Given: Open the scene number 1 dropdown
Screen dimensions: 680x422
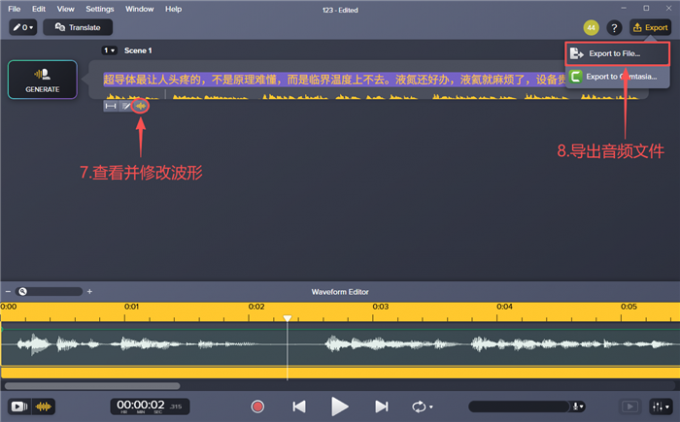Looking at the screenshot, I should [x=109, y=51].
